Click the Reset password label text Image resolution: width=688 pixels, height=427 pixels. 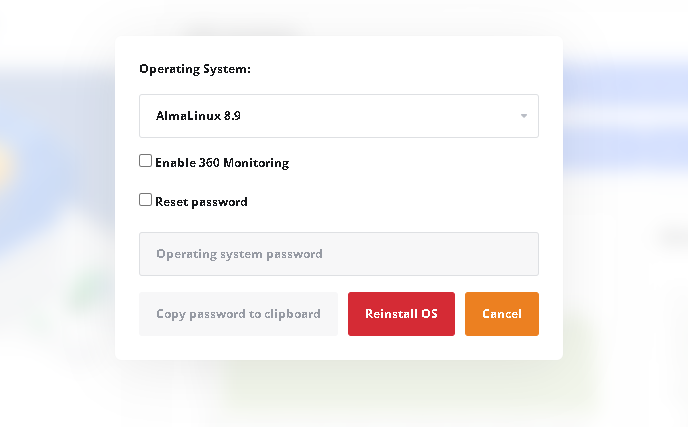click(201, 202)
